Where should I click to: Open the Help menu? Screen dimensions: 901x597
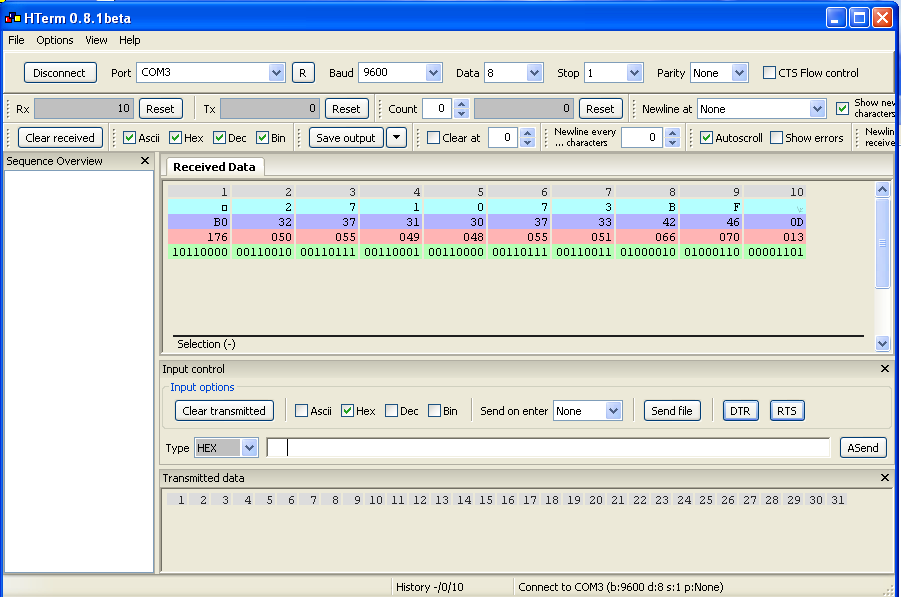click(129, 40)
